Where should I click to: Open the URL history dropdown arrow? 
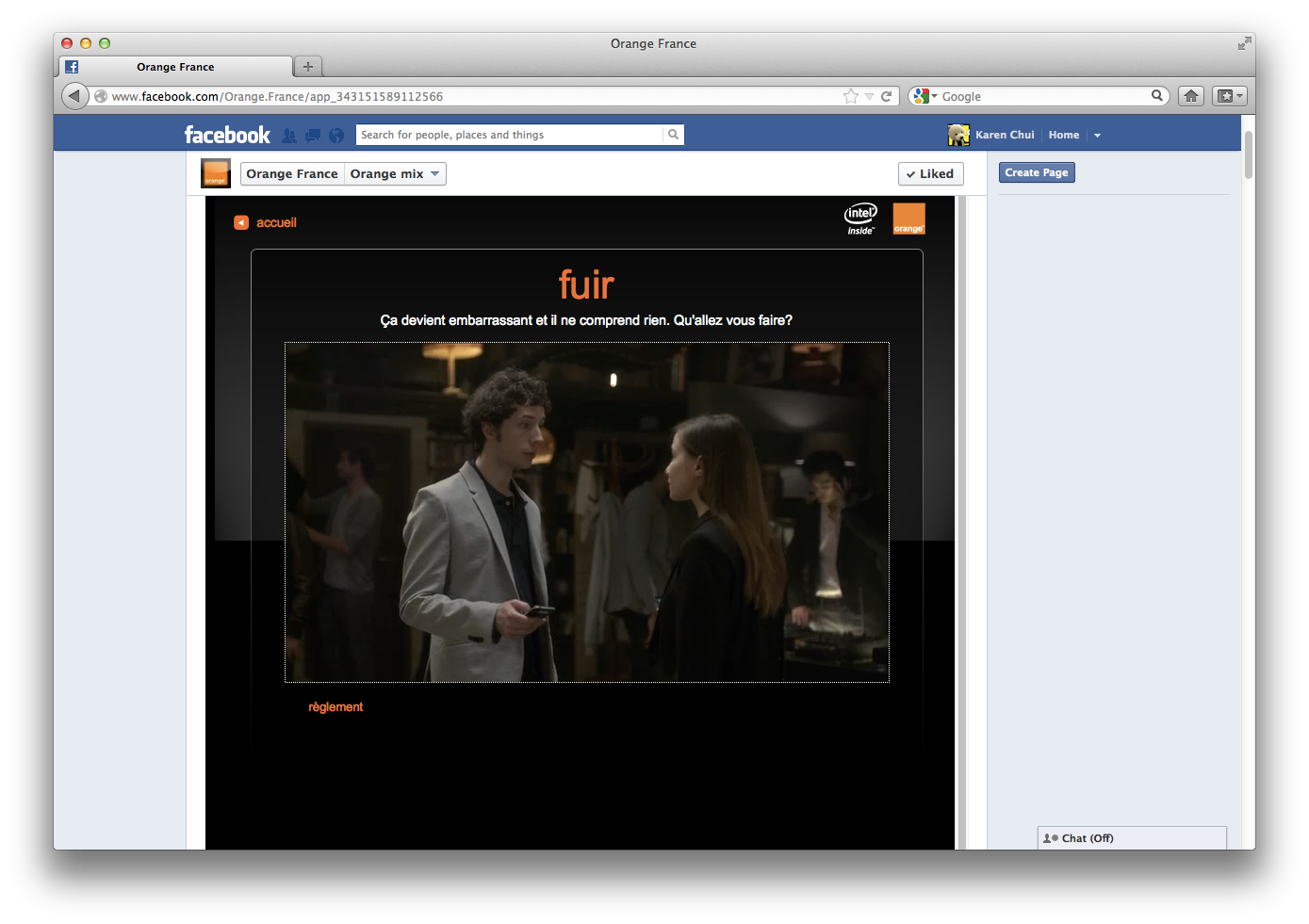pyautogui.click(x=869, y=96)
